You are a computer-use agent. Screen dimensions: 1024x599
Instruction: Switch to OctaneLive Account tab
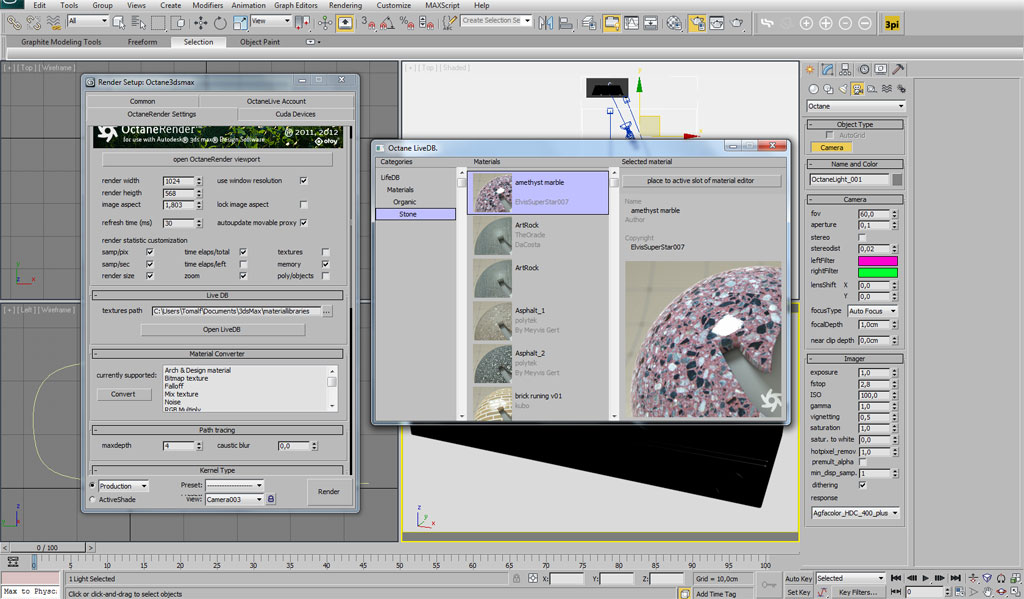[276, 101]
